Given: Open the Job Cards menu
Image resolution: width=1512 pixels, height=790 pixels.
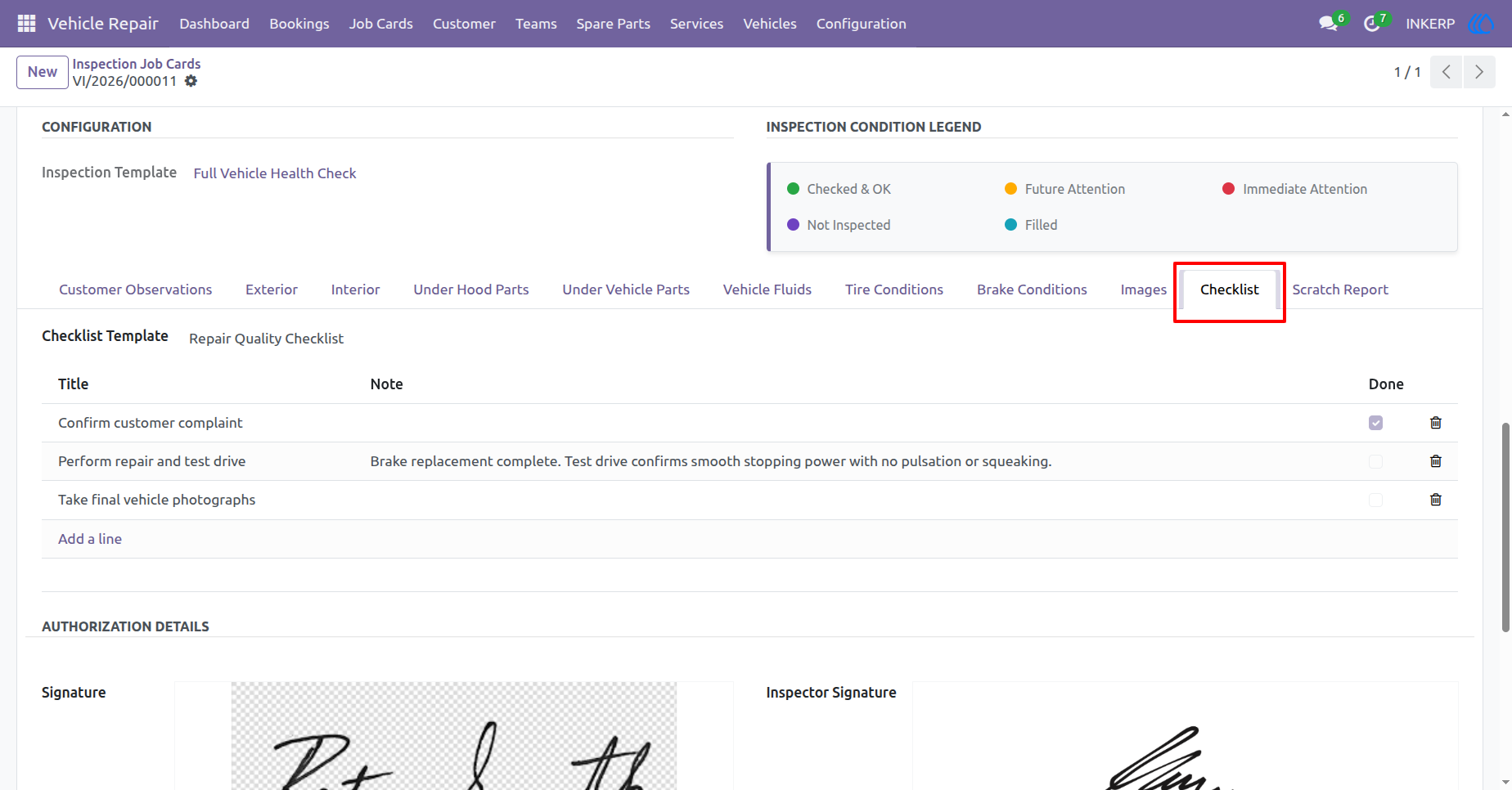Looking at the screenshot, I should 381,24.
